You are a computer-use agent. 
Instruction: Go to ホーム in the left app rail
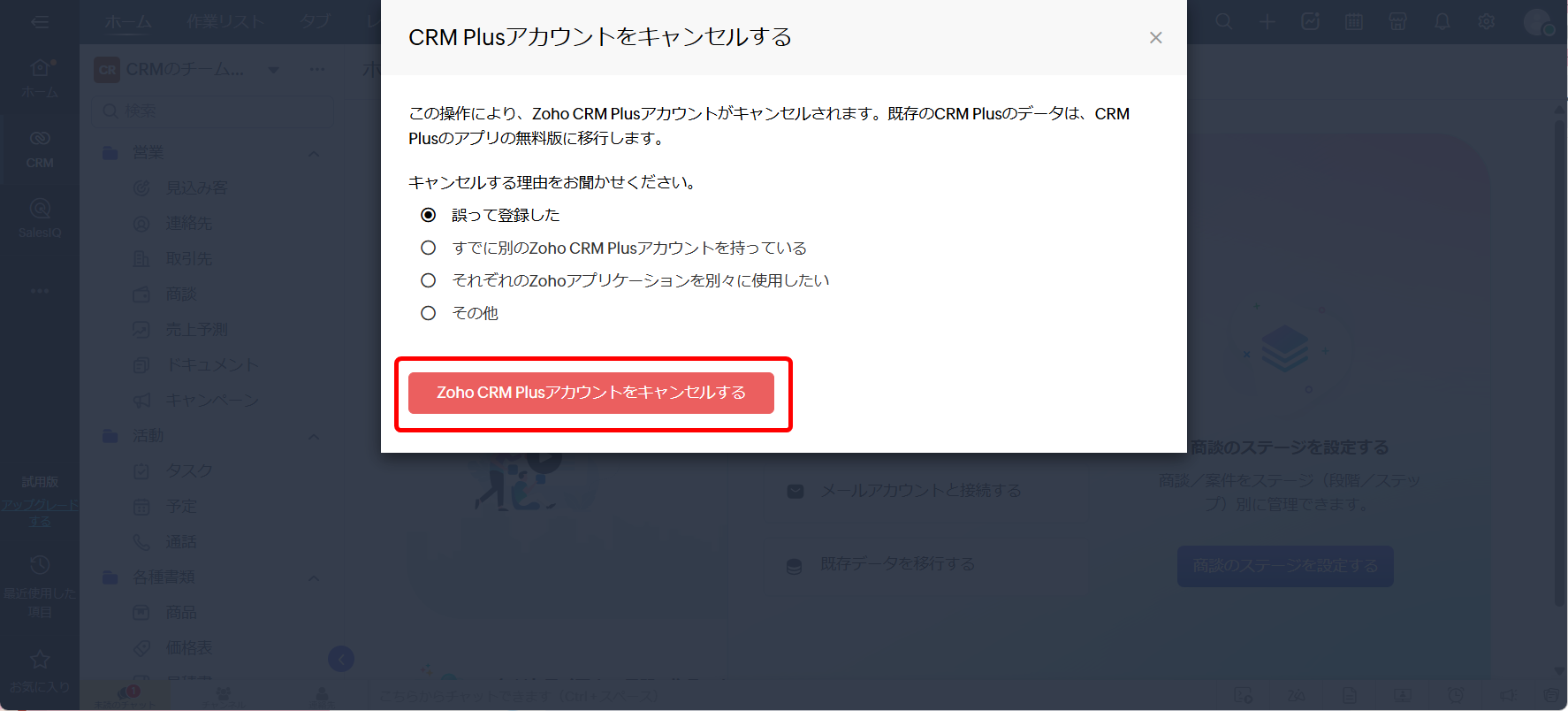click(x=40, y=78)
